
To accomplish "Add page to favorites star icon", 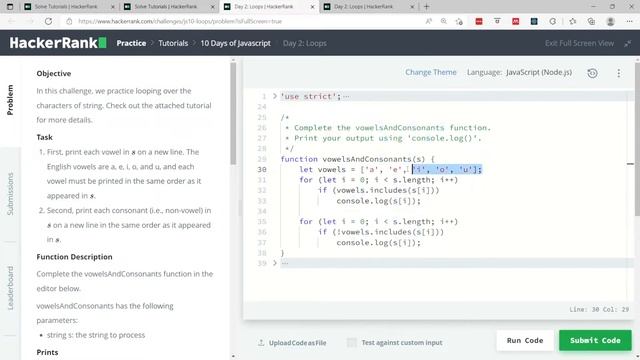I will click(x=459, y=21).
